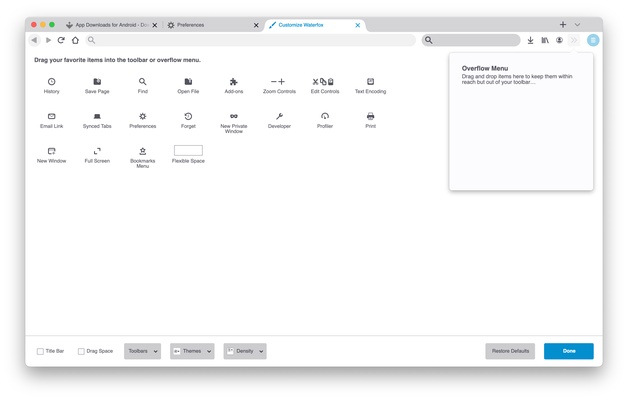This screenshot has width=628, height=400.
Task: Select the Customize Waterfox tab
Action: (x=315, y=25)
